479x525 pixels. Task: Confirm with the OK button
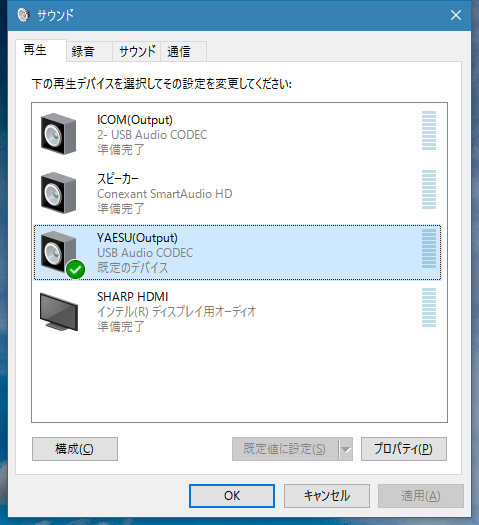tap(232, 496)
